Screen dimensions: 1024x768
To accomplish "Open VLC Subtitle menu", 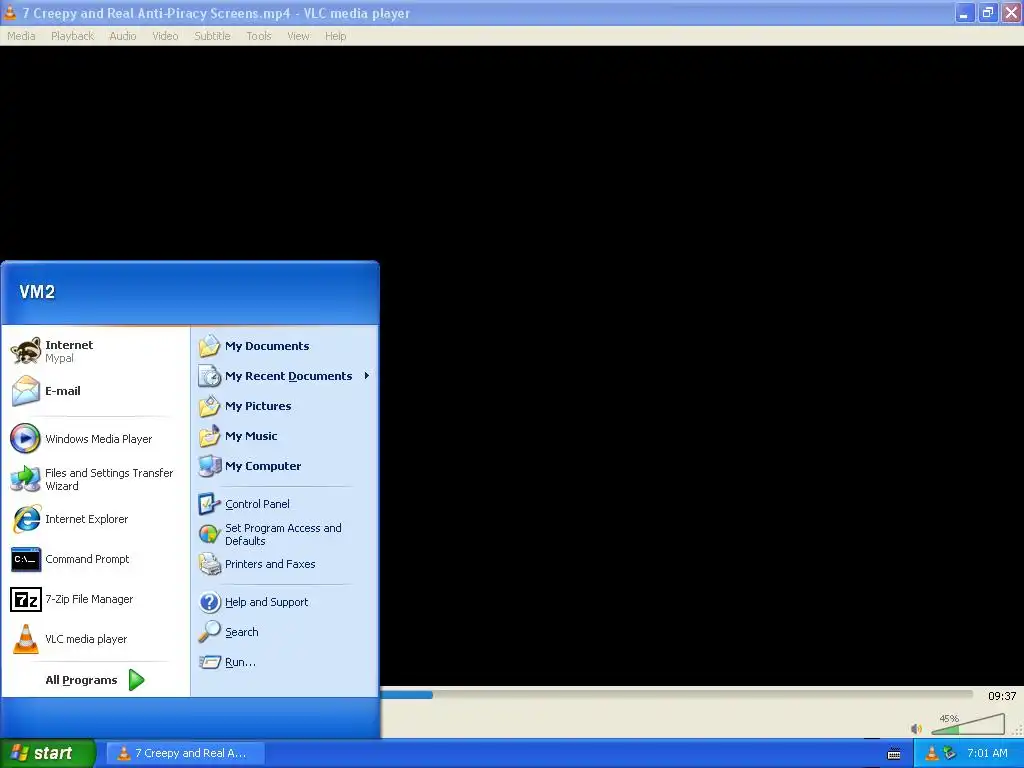I will pos(212,36).
